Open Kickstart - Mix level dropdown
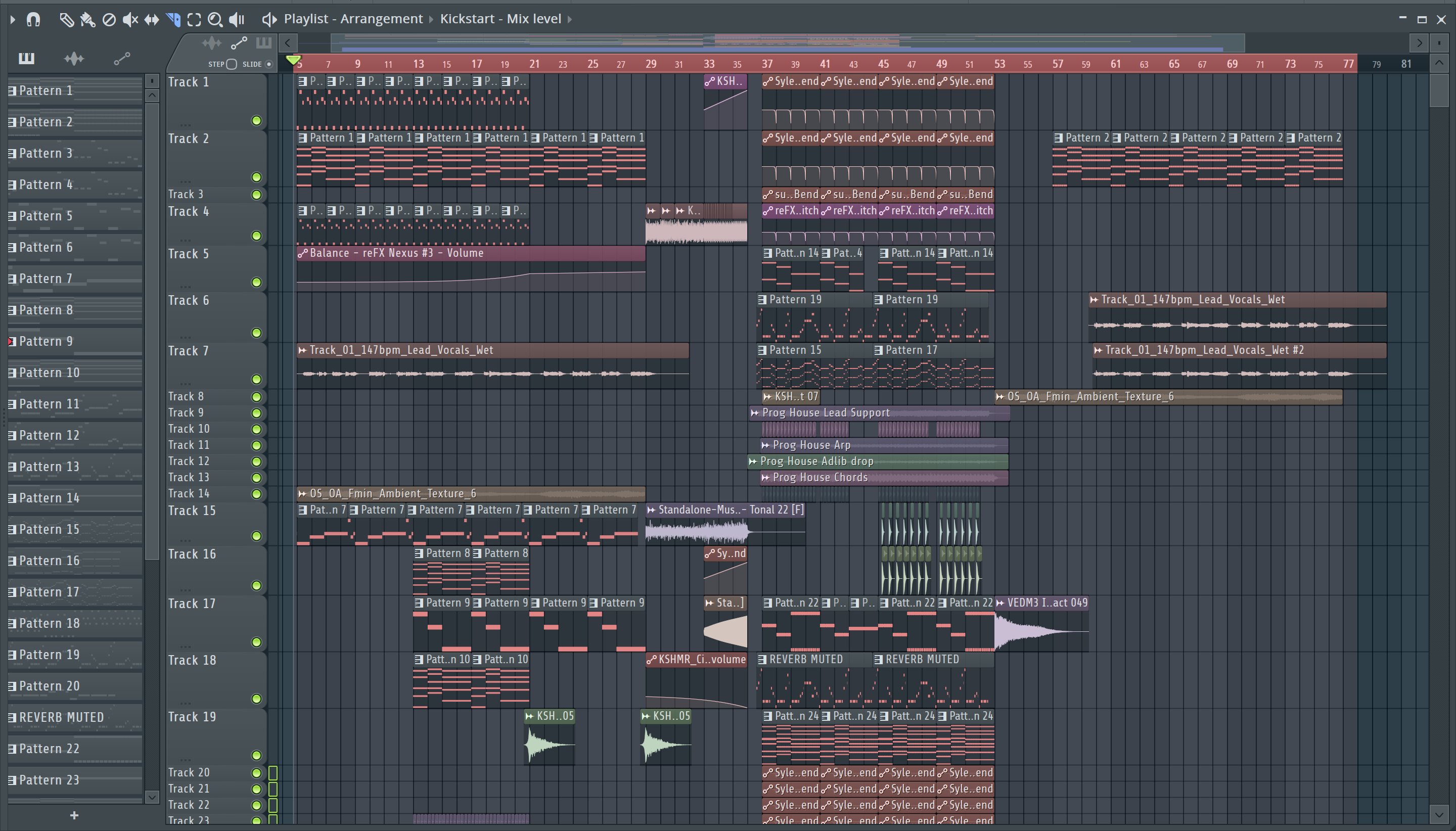The height and width of the screenshot is (831, 1456). click(x=500, y=19)
